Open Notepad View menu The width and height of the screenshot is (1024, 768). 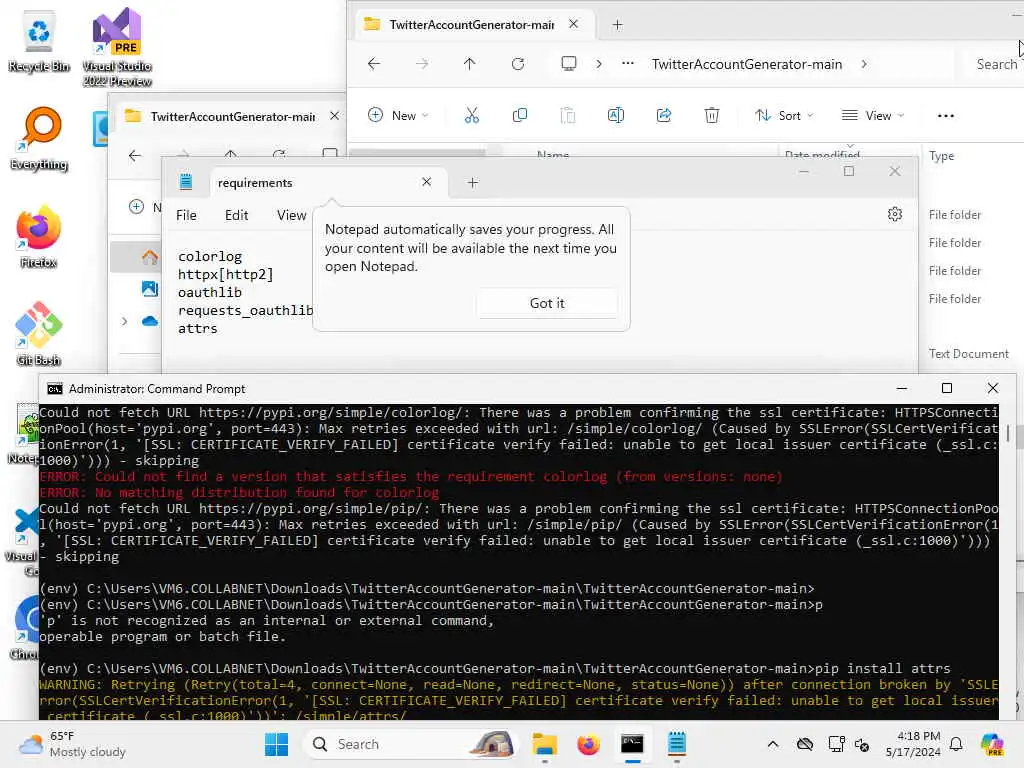(291, 215)
